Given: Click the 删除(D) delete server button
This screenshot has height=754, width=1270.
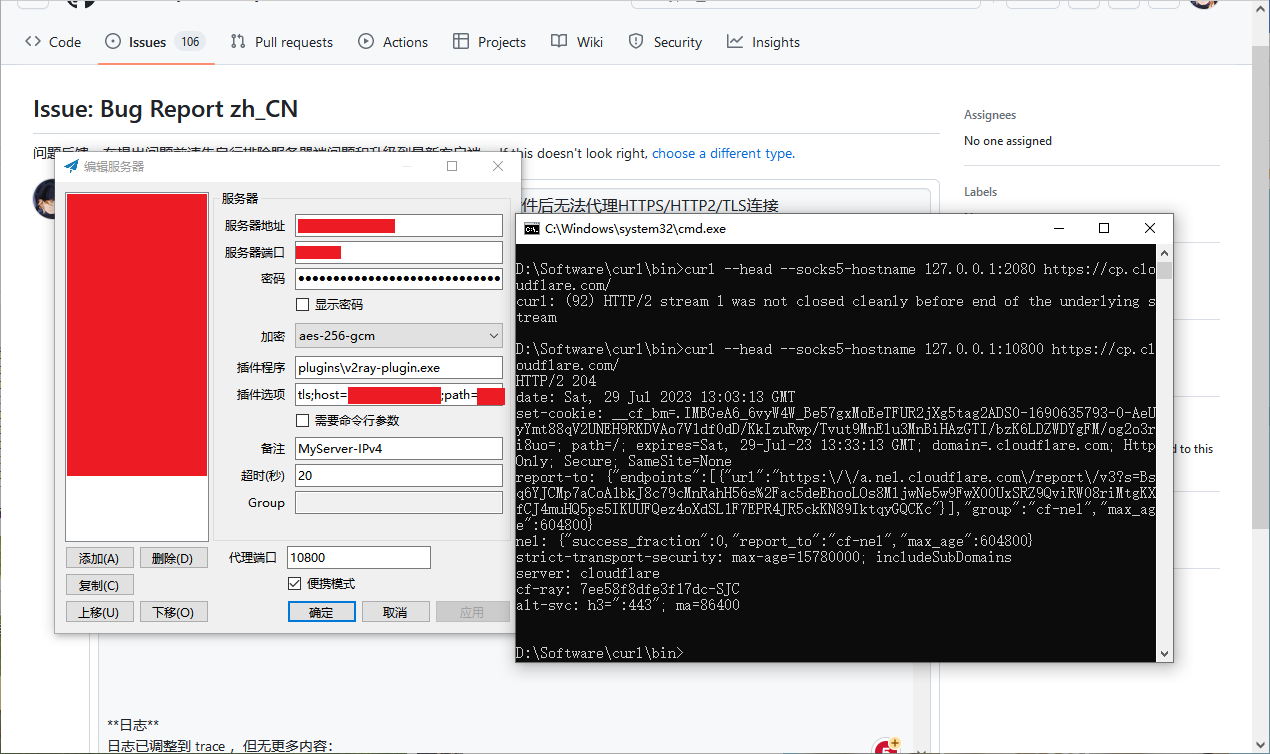Looking at the screenshot, I should pos(173,557).
